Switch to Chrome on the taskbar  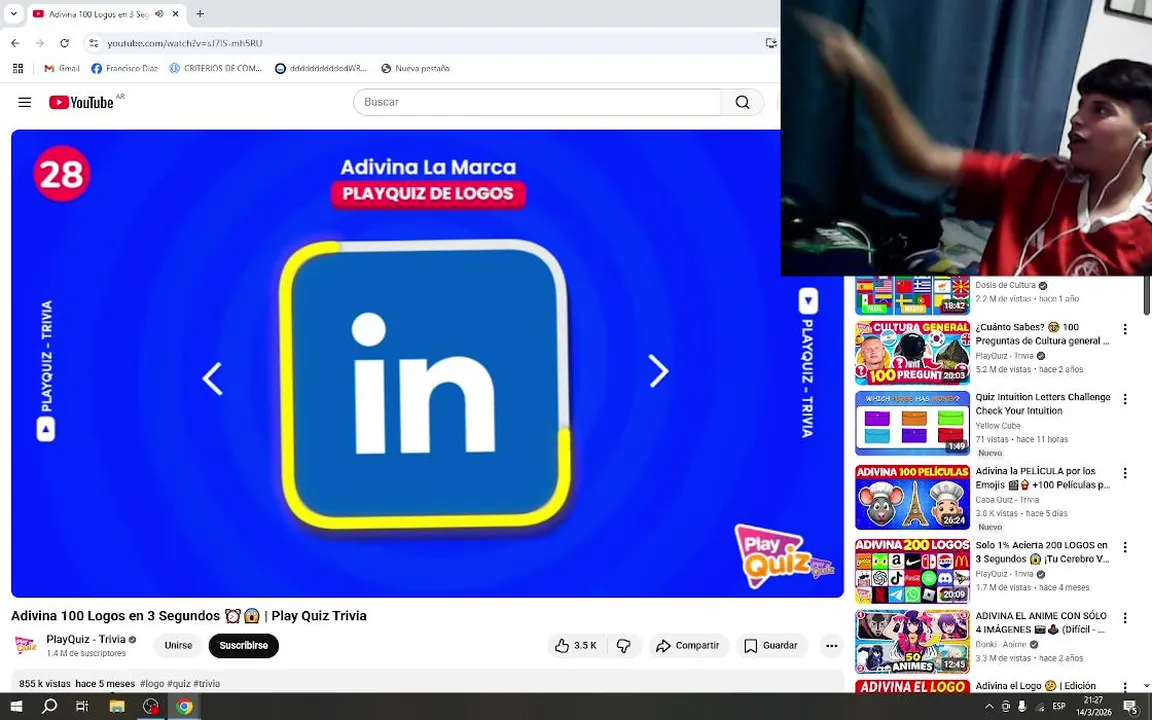click(184, 706)
